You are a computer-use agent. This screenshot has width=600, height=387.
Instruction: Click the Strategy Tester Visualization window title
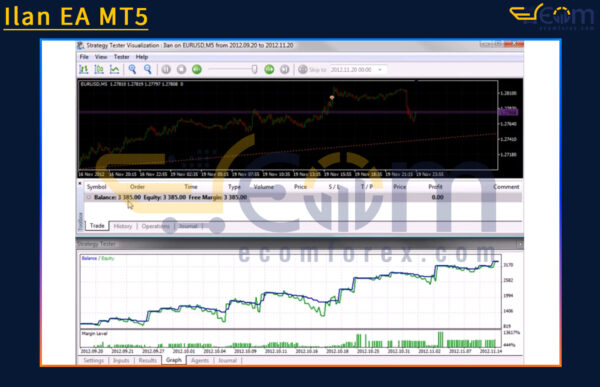[190, 45]
